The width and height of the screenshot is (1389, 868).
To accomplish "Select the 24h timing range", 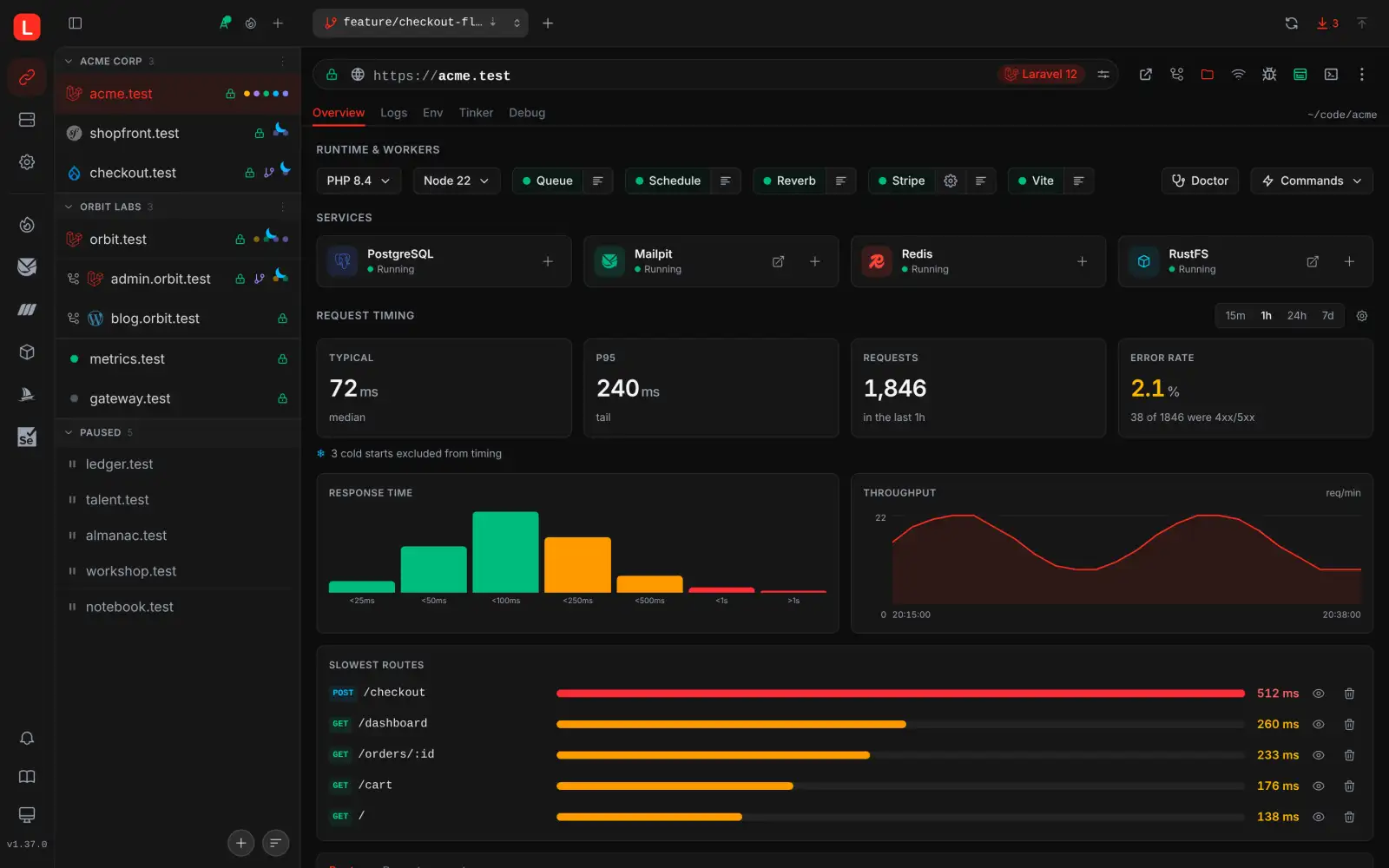I will coord(1296,316).
